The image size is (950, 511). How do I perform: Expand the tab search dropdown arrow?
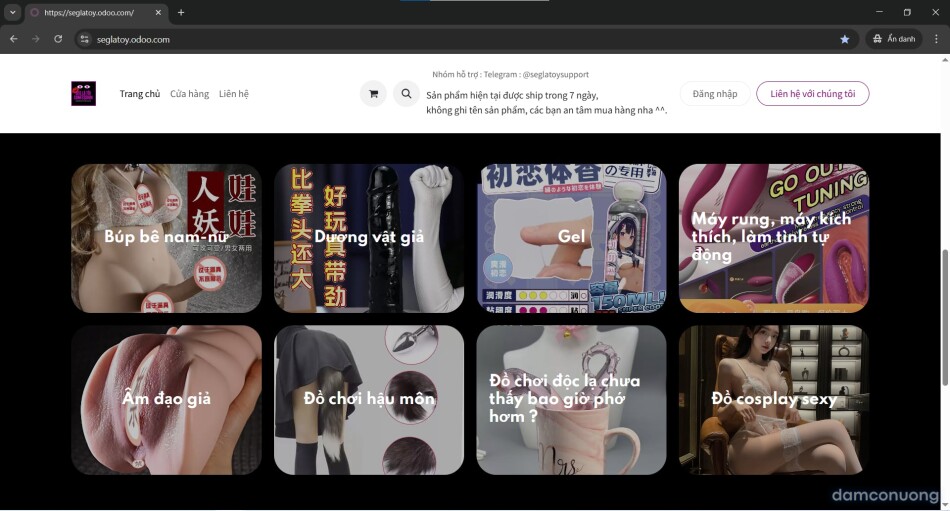pos(13,12)
